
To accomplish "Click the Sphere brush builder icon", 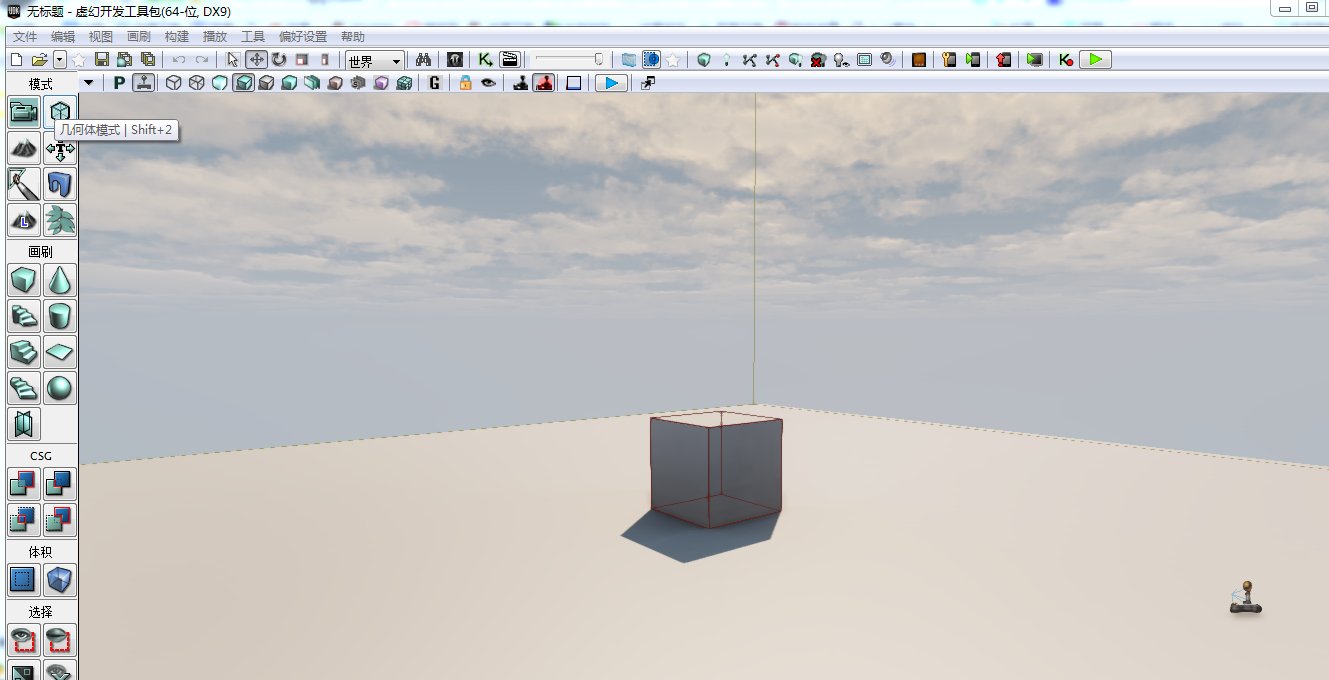I will click(60, 388).
